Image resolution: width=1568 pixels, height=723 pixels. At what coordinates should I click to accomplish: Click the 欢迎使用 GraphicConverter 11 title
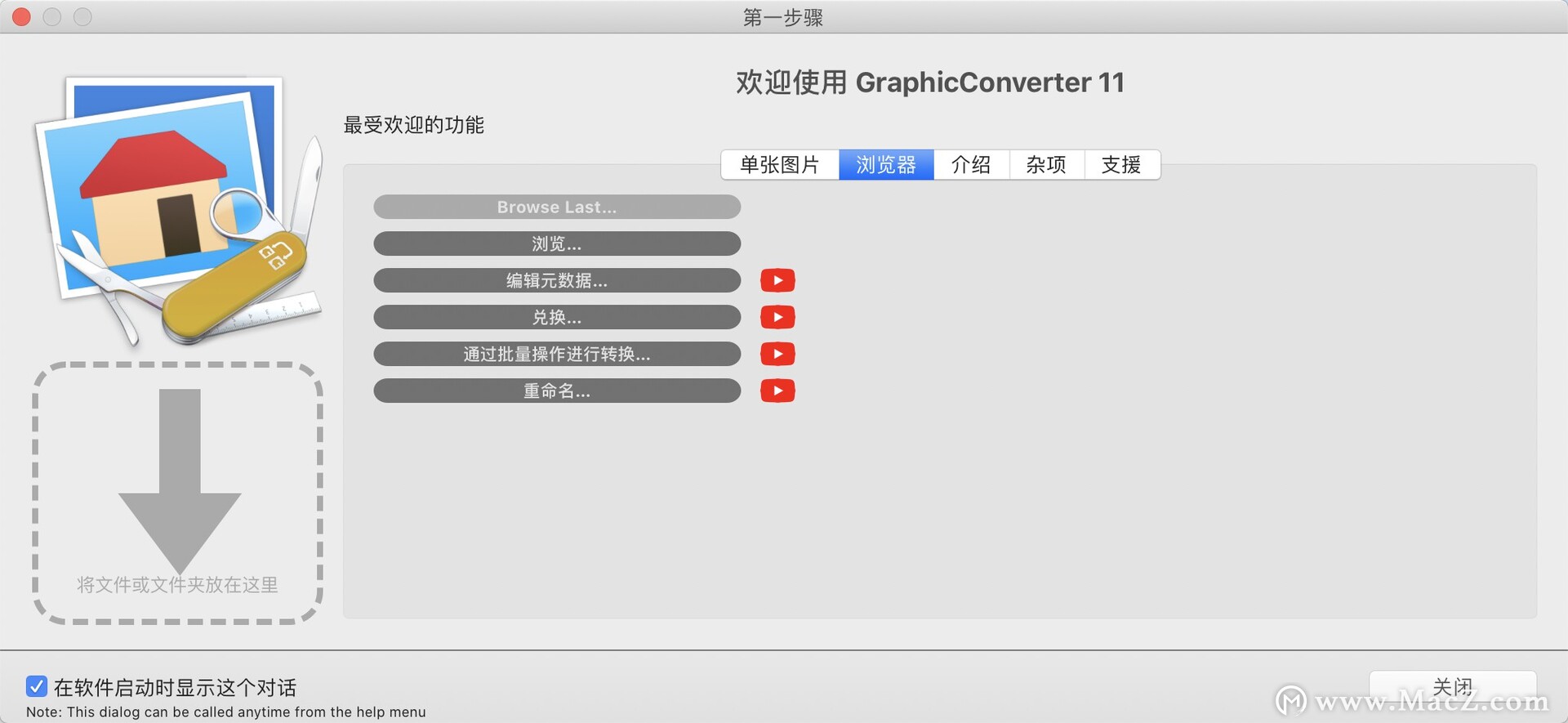[930, 83]
